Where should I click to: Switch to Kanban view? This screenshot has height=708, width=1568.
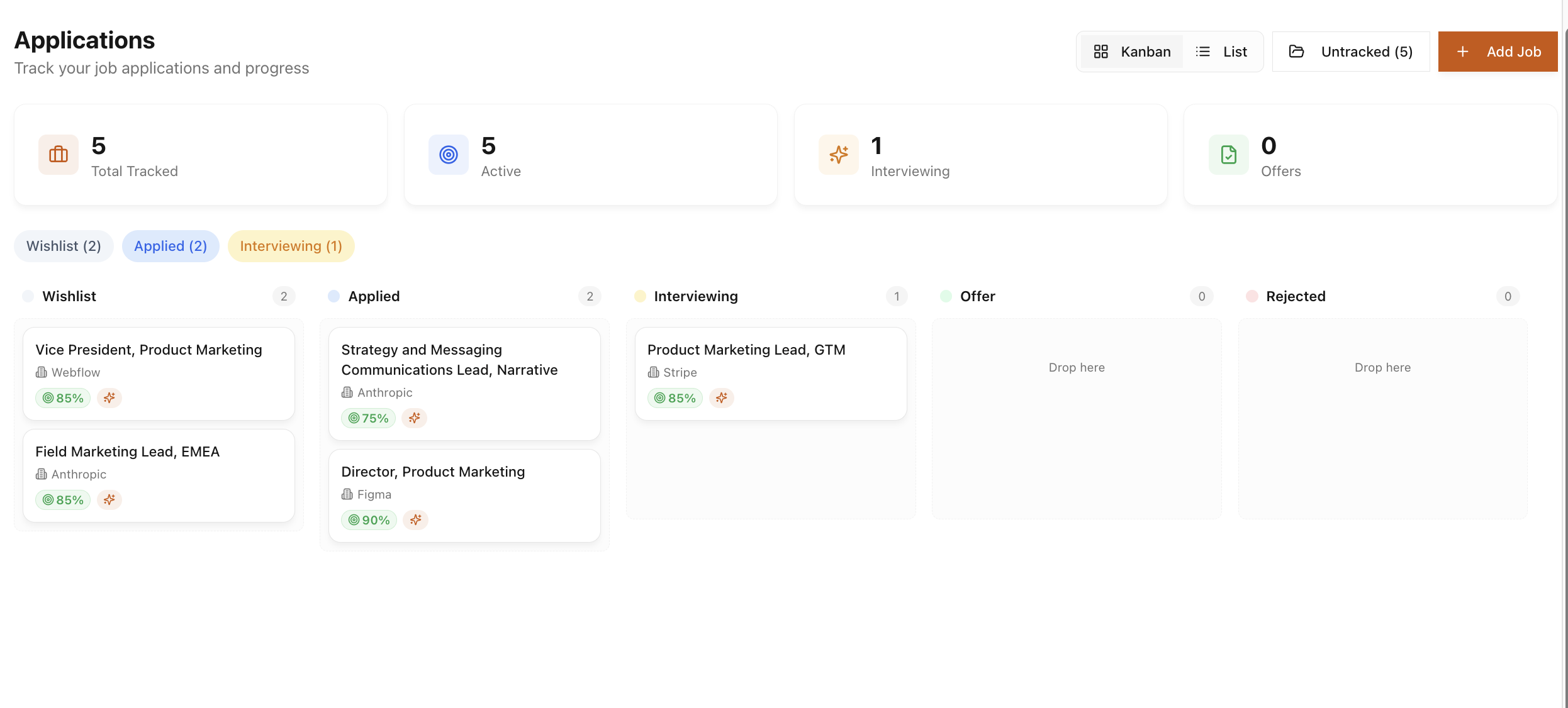1132,52
